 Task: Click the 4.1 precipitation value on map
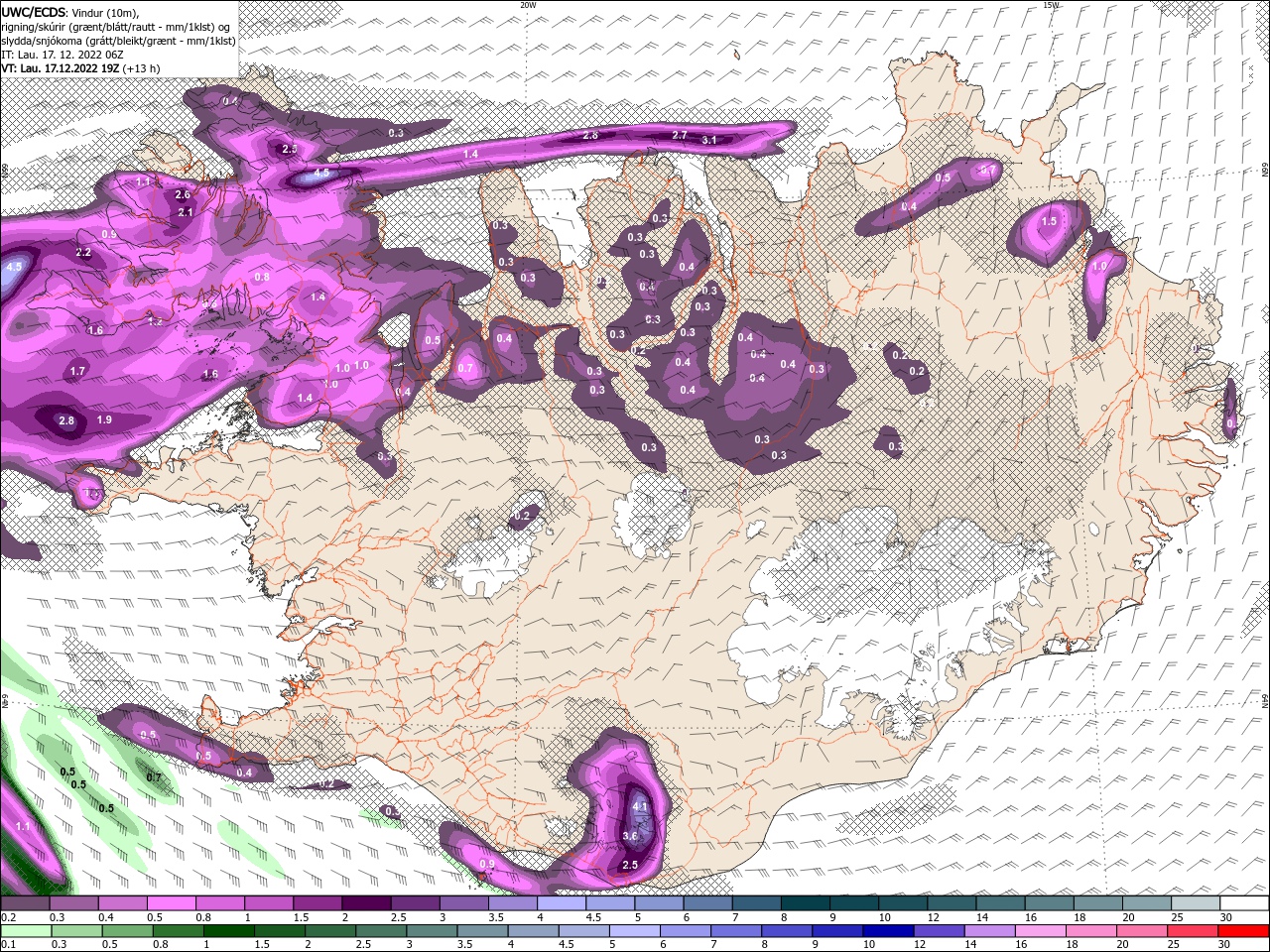coord(640,807)
